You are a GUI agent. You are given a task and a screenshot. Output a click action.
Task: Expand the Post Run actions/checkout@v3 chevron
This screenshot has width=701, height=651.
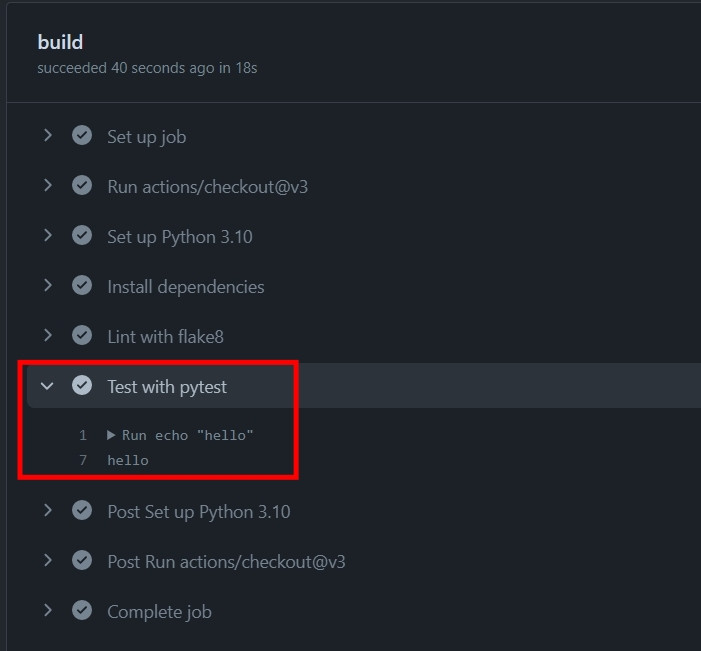click(47, 561)
